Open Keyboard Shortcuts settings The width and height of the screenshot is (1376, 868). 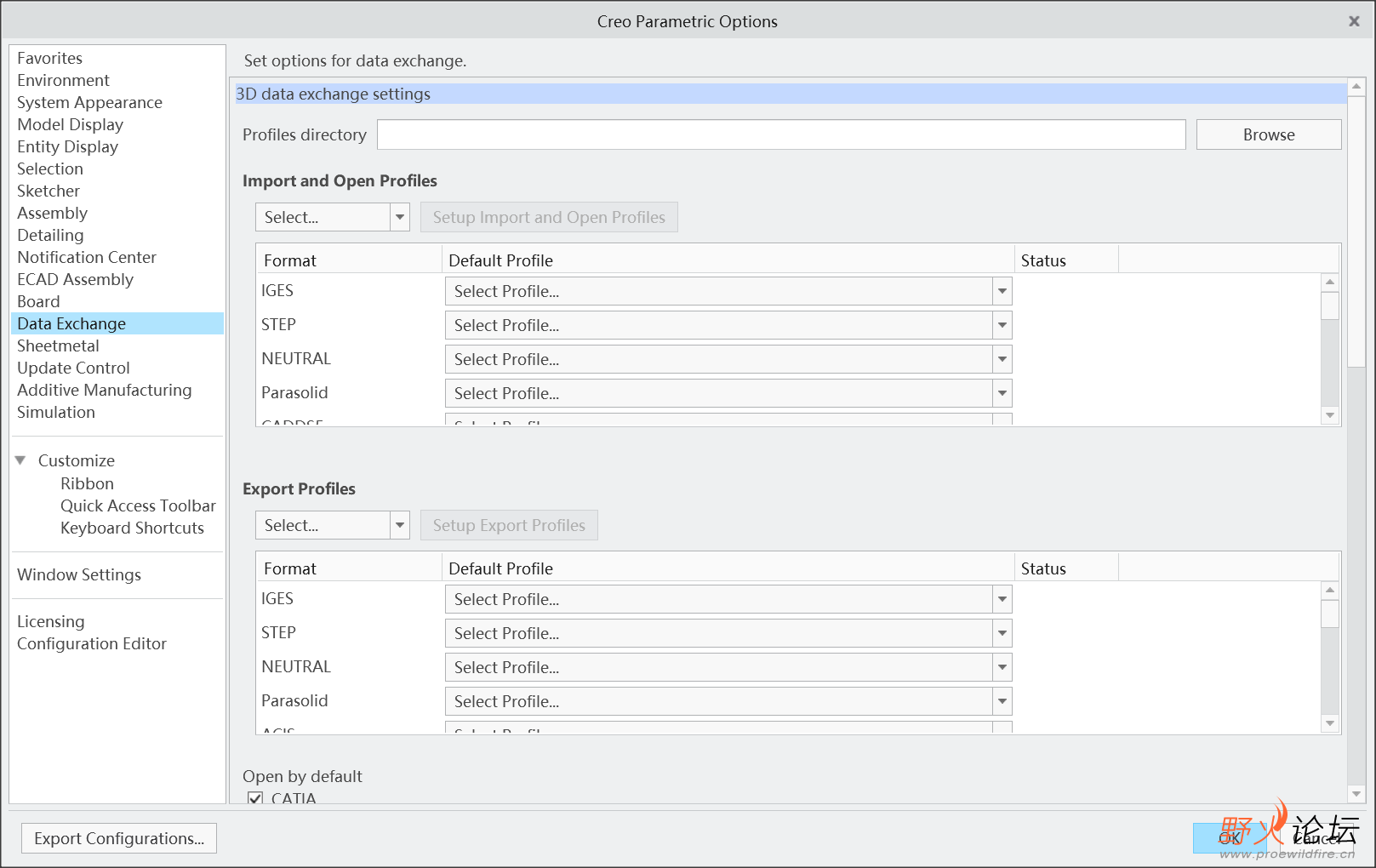(132, 528)
